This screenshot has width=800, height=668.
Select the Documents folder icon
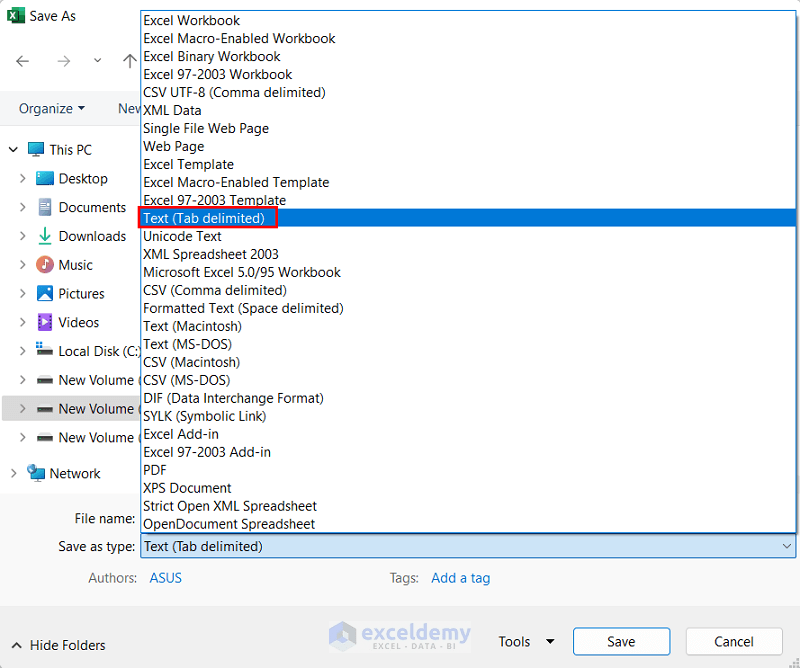[x=45, y=207]
